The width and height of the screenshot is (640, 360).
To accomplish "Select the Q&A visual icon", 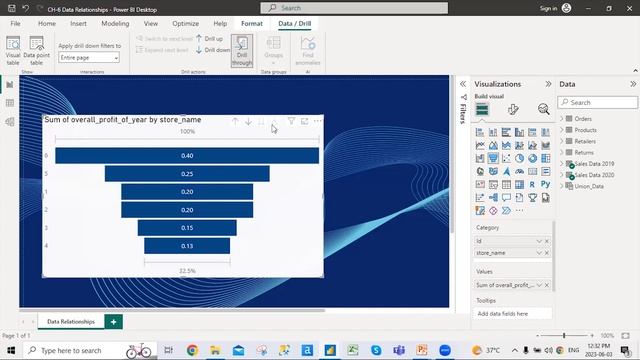I will tap(506, 198).
